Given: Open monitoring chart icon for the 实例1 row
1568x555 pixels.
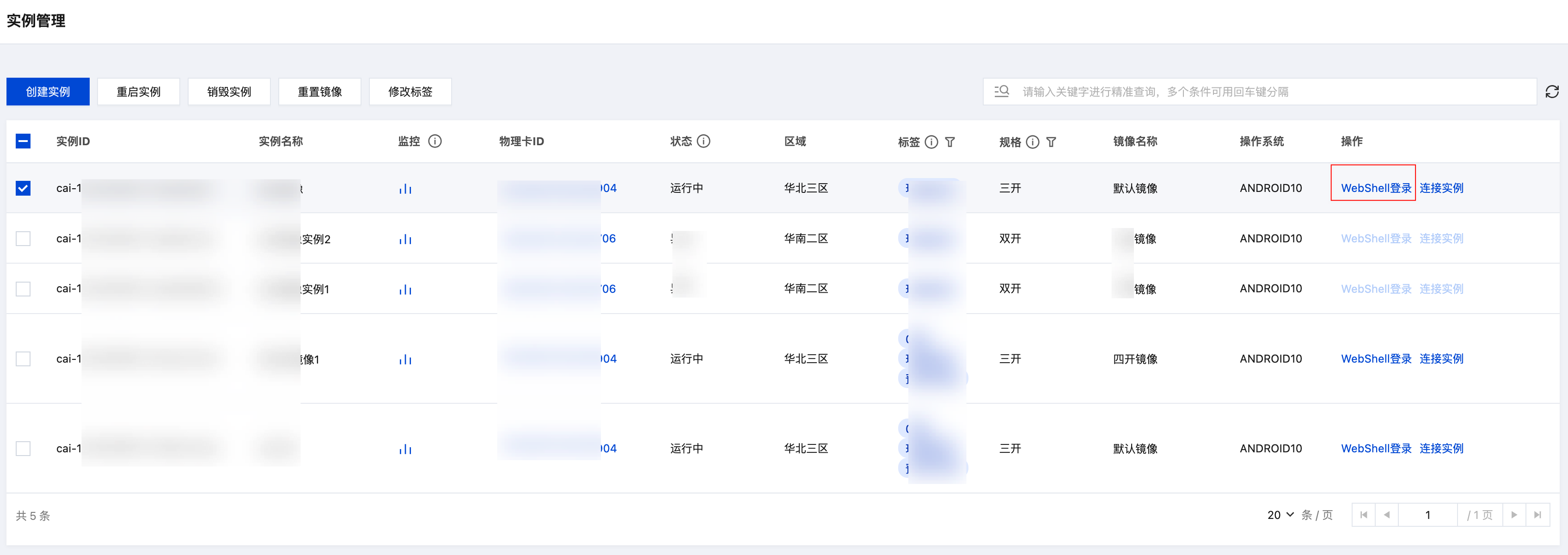Looking at the screenshot, I should pyautogui.click(x=405, y=290).
